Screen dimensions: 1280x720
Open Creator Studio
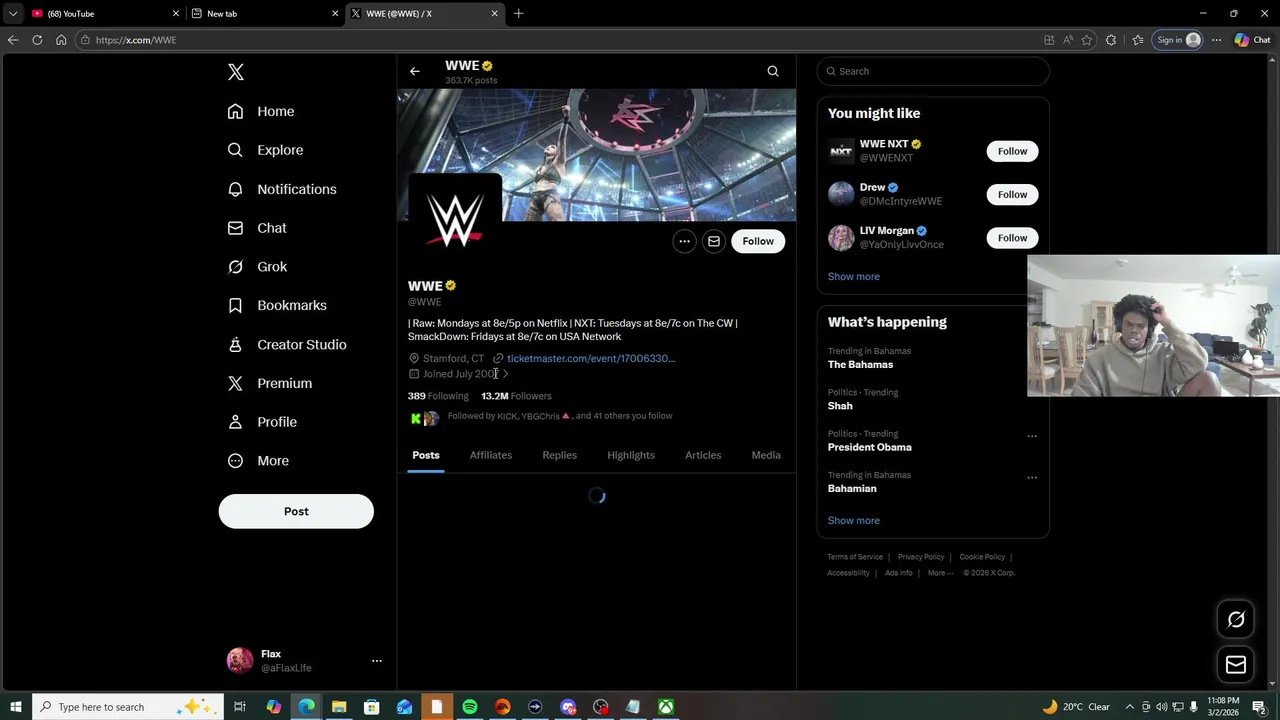coord(286,344)
